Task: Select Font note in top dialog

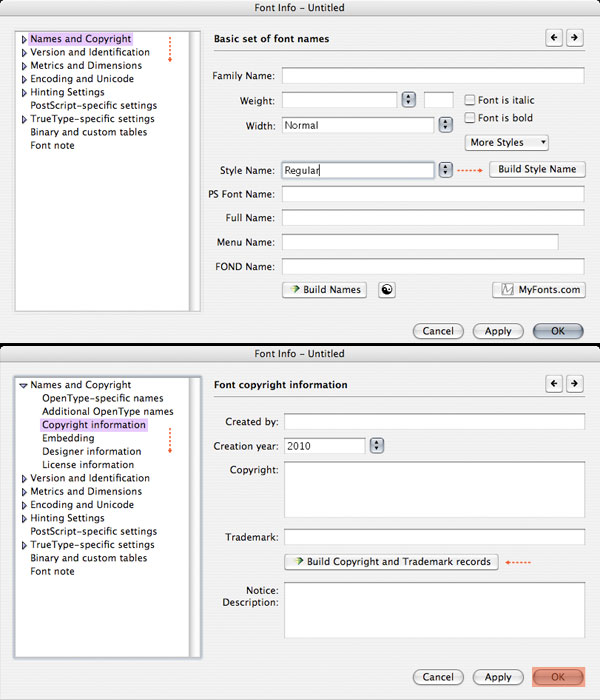Action: [x=52, y=146]
